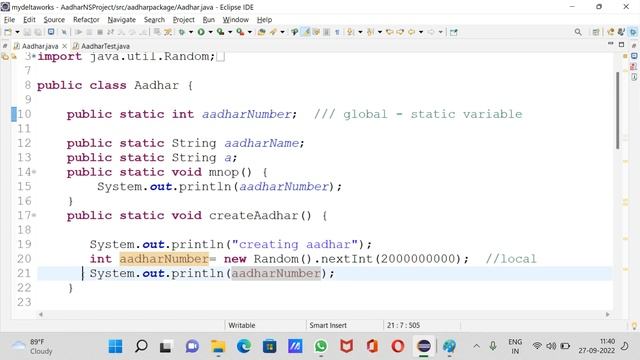Click the New file toolbar icon
Screen dimensions: 640x360
pyautogui.click(x=7, y=32)
